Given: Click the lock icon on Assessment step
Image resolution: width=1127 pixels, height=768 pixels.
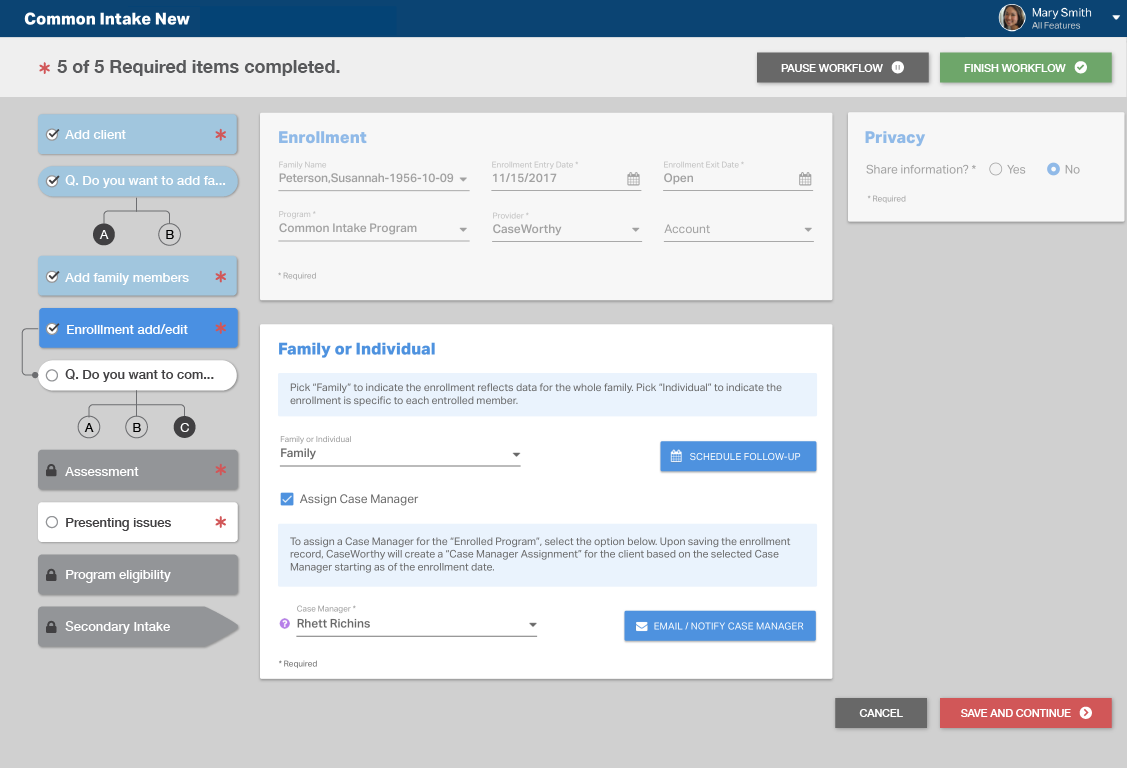Looking at the screenshot, I should [51, 471].
